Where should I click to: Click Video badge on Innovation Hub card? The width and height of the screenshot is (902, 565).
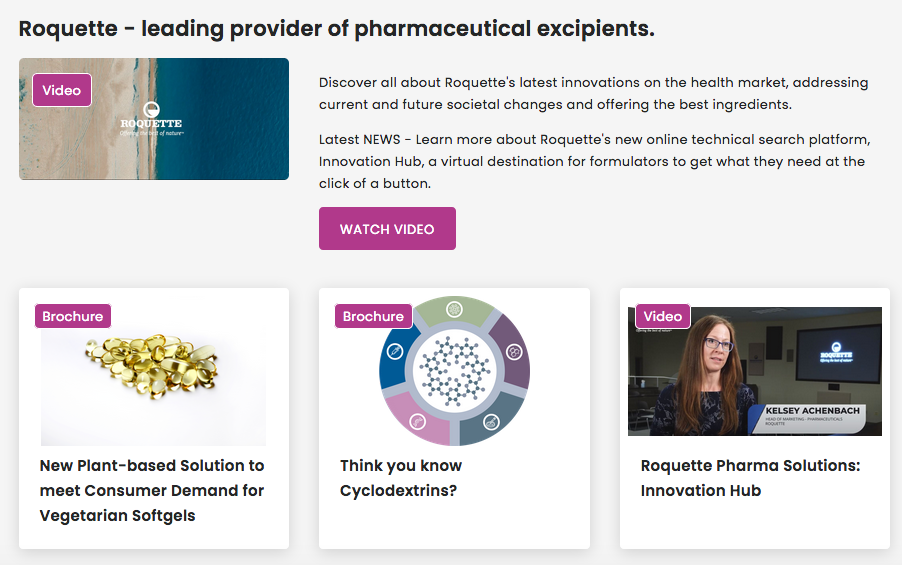tap(663, 316)
